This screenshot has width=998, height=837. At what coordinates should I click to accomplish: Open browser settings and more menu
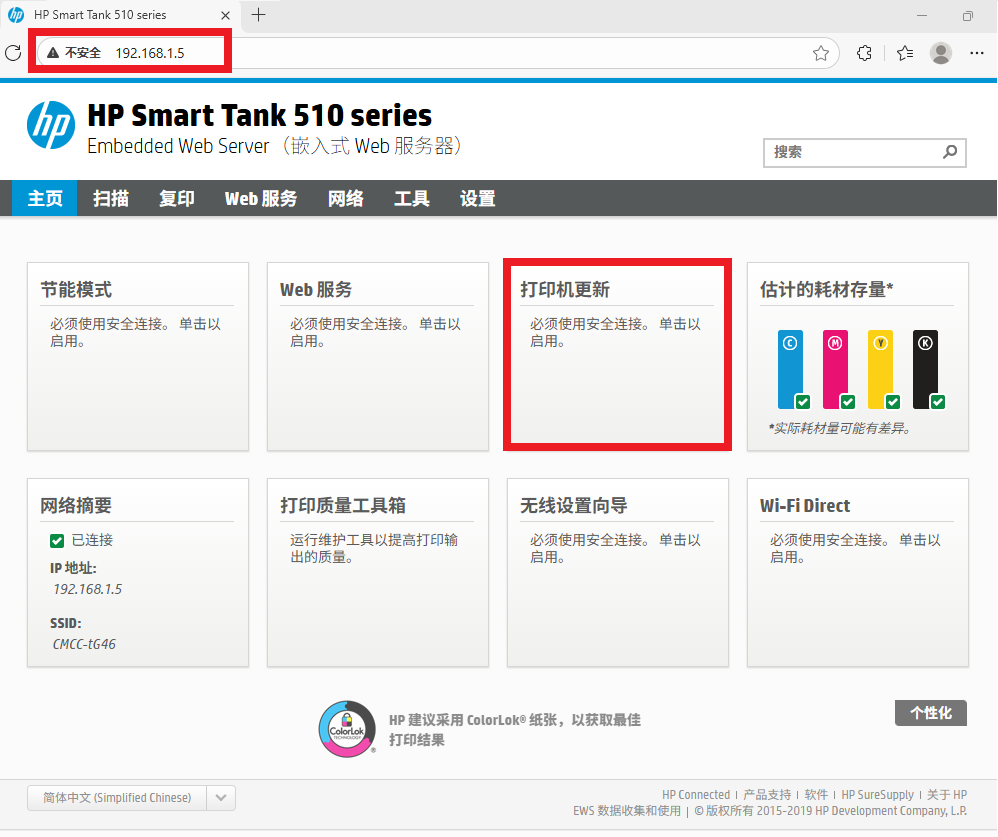(x=978, y=53)
